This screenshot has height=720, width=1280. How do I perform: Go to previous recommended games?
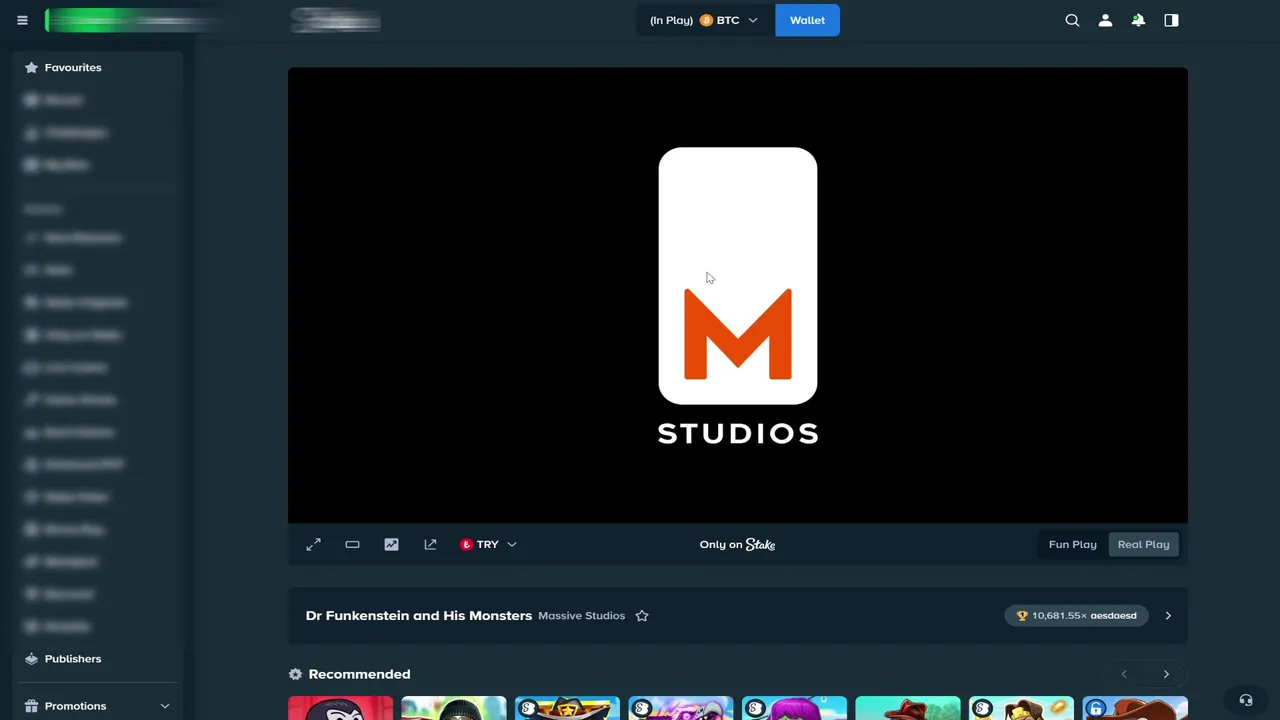[x=1124, y=674]
